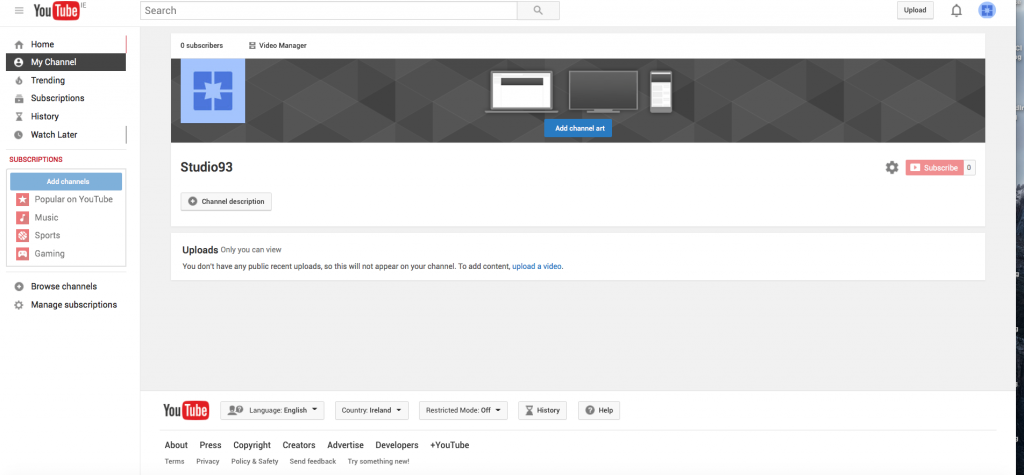Click the mobile phone preview in channel art
The height and width of the screenshot is (475, 1024).
pyautogui.click(x=661, y=91)
